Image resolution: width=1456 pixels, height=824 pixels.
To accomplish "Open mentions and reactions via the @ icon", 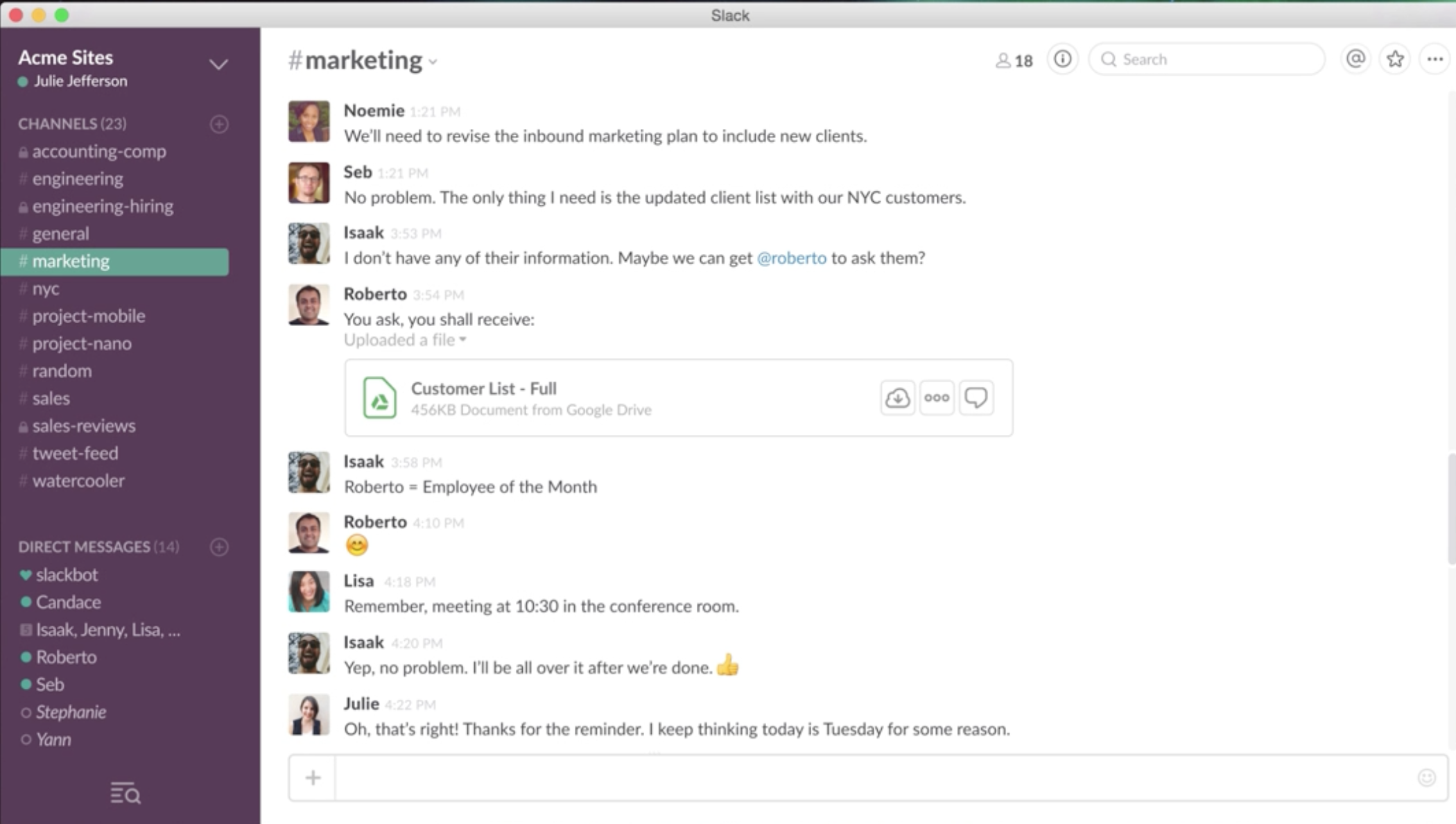I will click(x=1355, y=59).
